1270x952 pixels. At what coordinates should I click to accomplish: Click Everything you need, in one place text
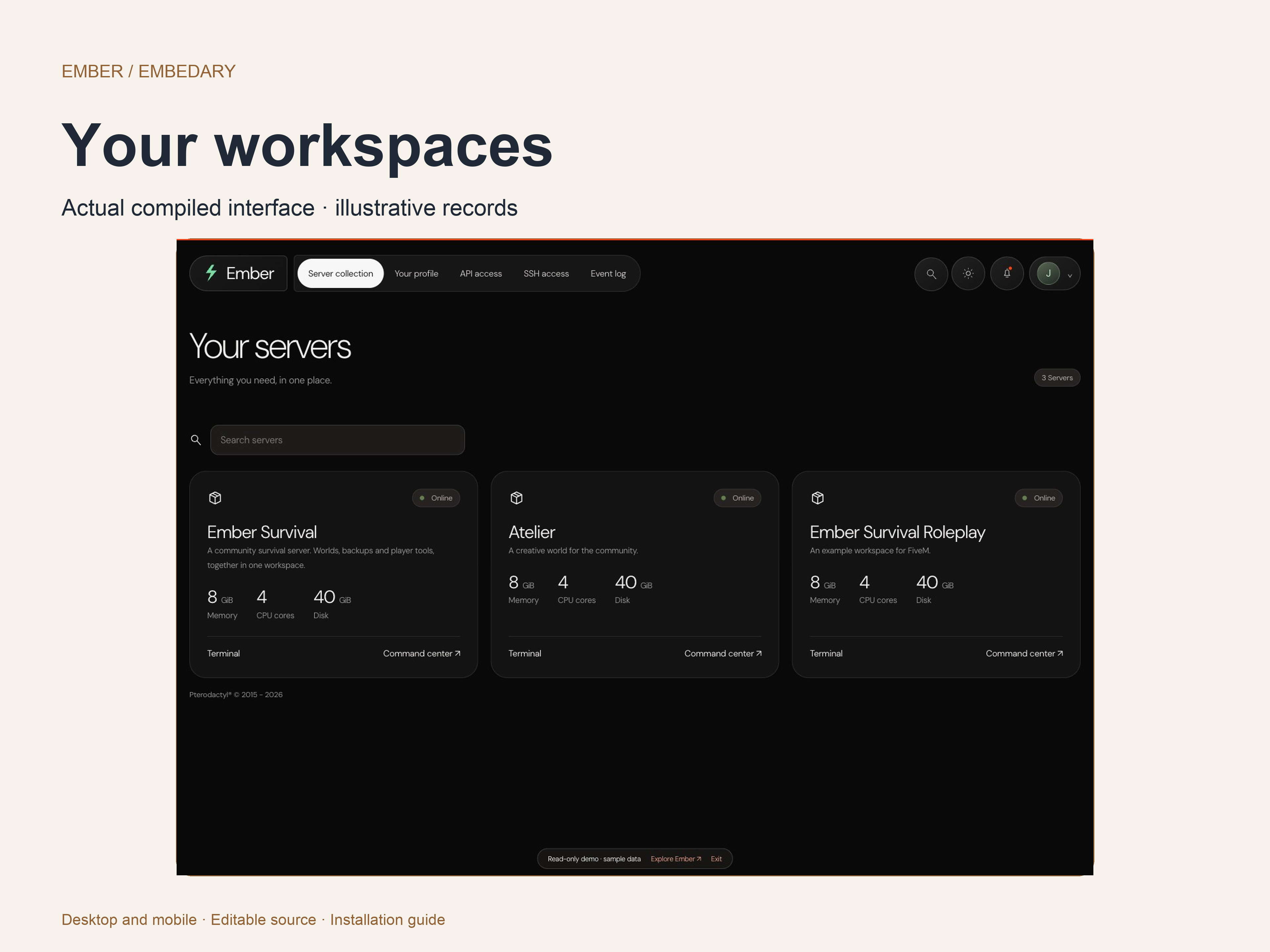point(261,380)
